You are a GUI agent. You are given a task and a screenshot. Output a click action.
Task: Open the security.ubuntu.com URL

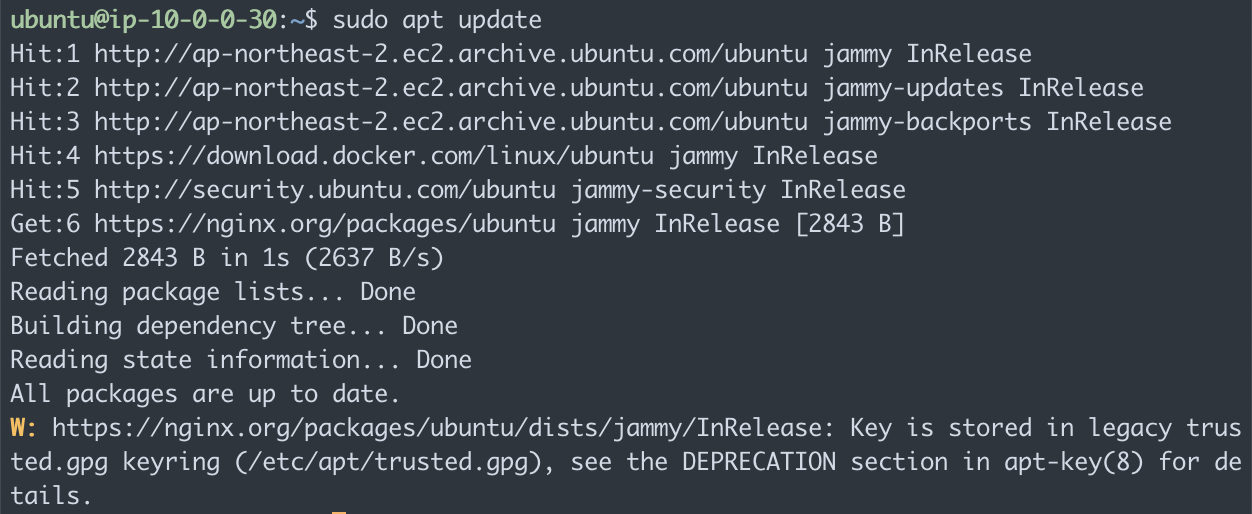point(326,189)
